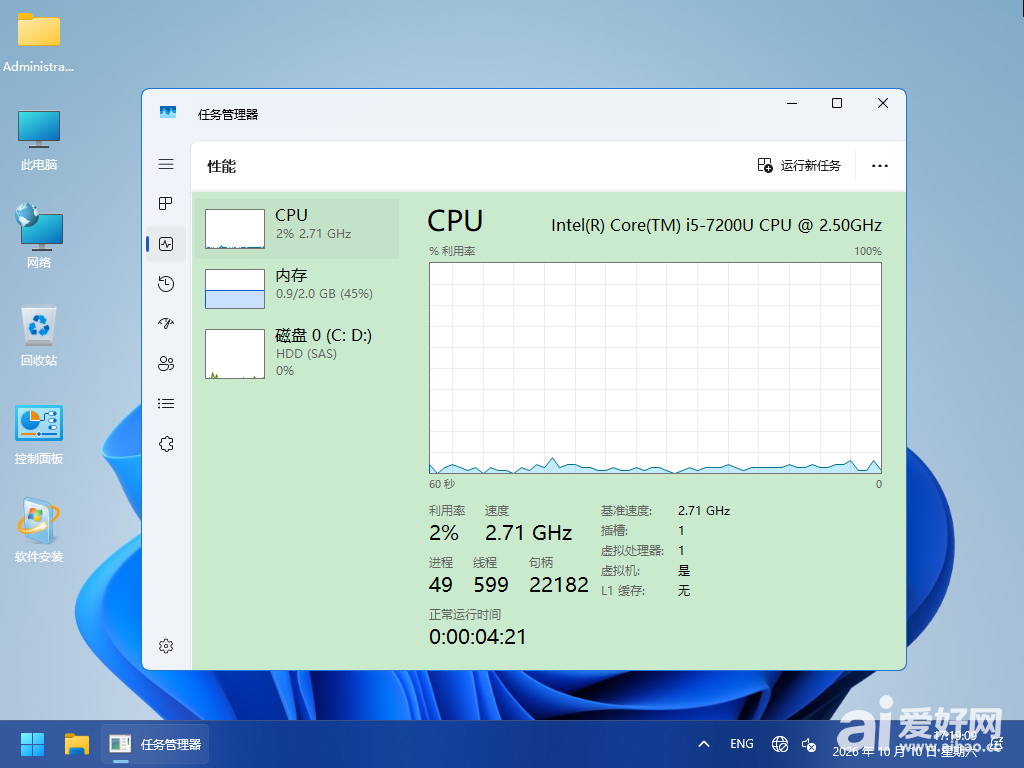Click the 2.71 GHz speed value below 速度
1024x768 pixels.
[x=528, y=533]
